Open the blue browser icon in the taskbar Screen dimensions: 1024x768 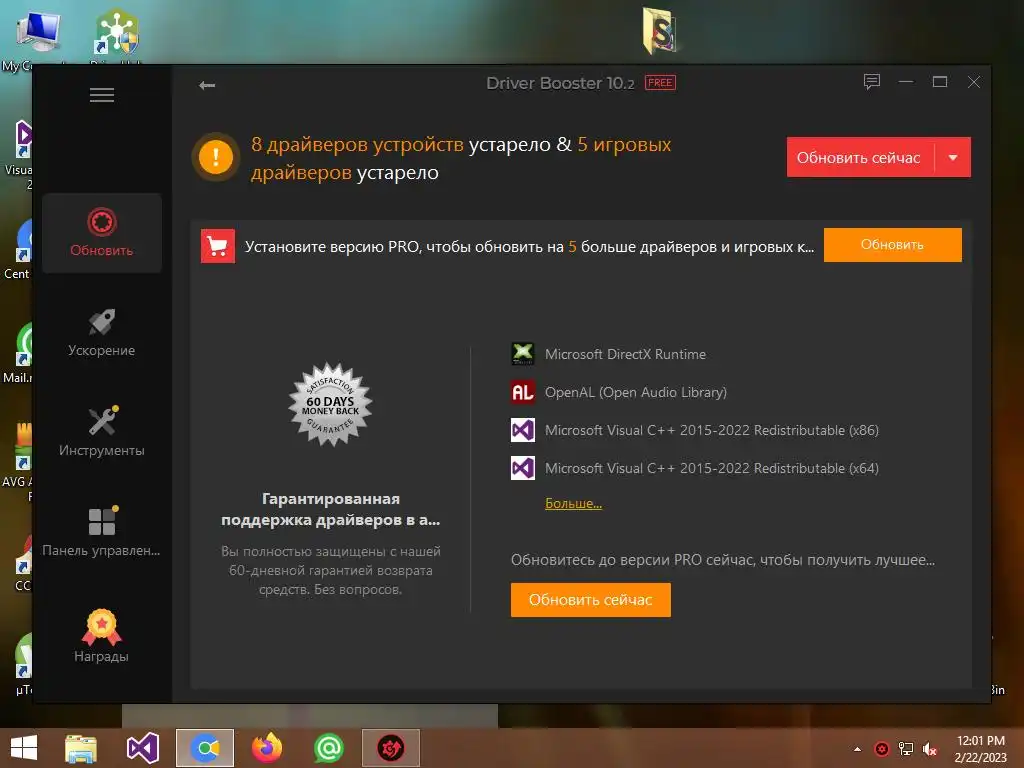[x=205, y=748]
